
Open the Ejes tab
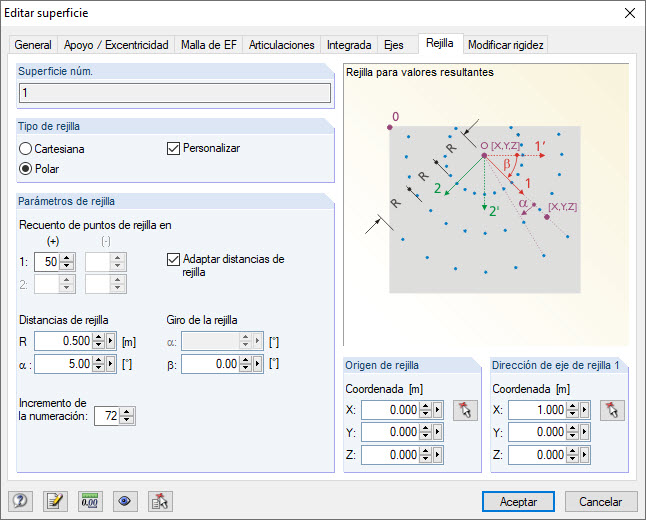click(394, 45)
